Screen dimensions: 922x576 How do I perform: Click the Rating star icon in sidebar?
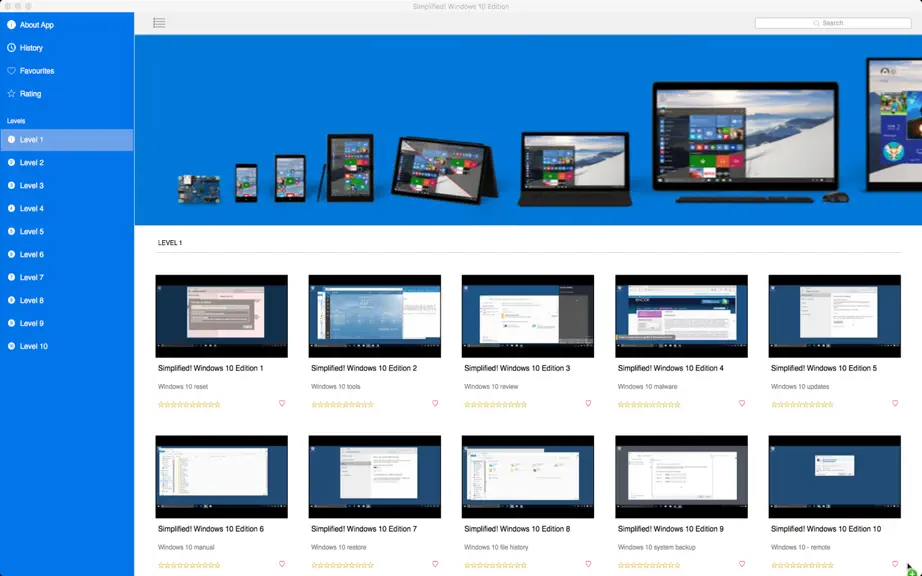click(x=11, y=93)
